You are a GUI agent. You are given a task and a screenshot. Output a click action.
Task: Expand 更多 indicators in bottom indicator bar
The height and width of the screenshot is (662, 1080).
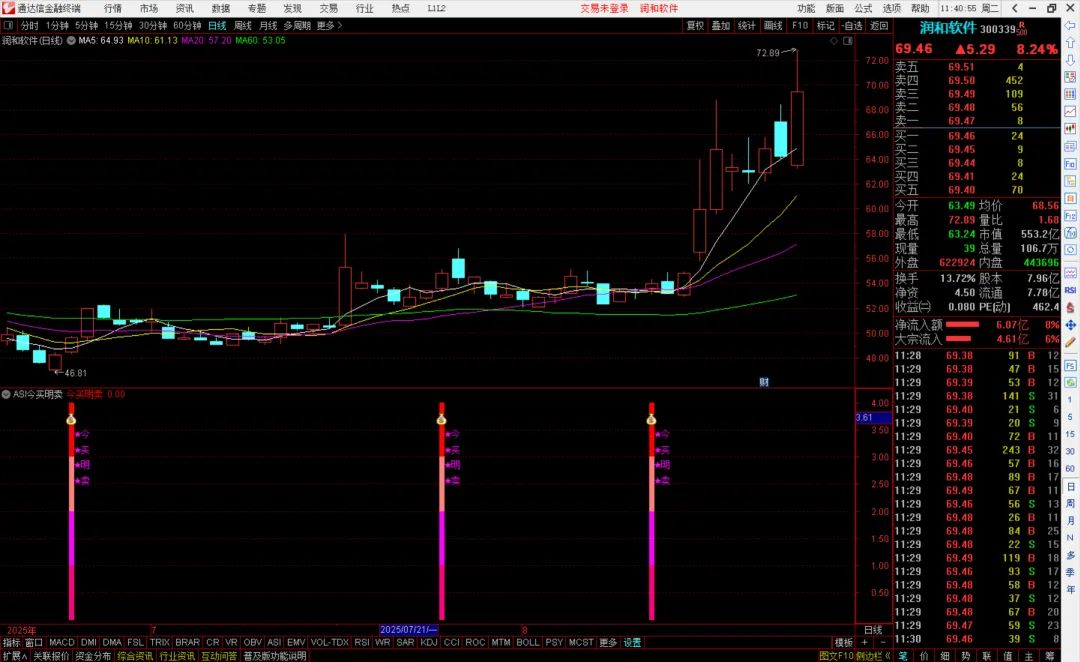(x=608, y=642)
